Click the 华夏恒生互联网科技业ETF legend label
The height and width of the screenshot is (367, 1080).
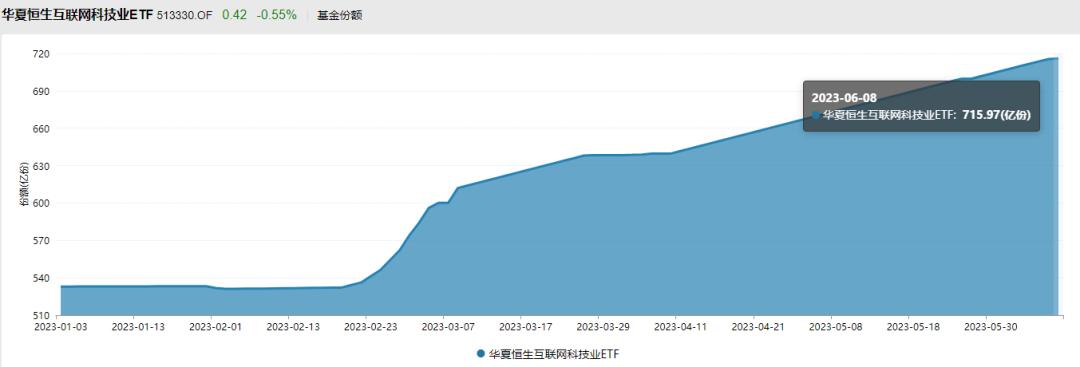point(549,354)
